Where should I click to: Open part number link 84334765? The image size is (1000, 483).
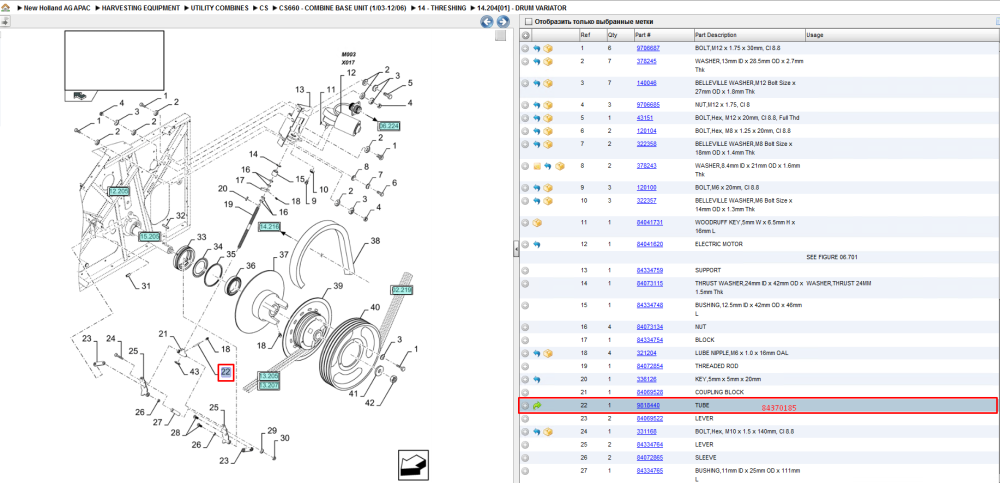tap(650, 471)
